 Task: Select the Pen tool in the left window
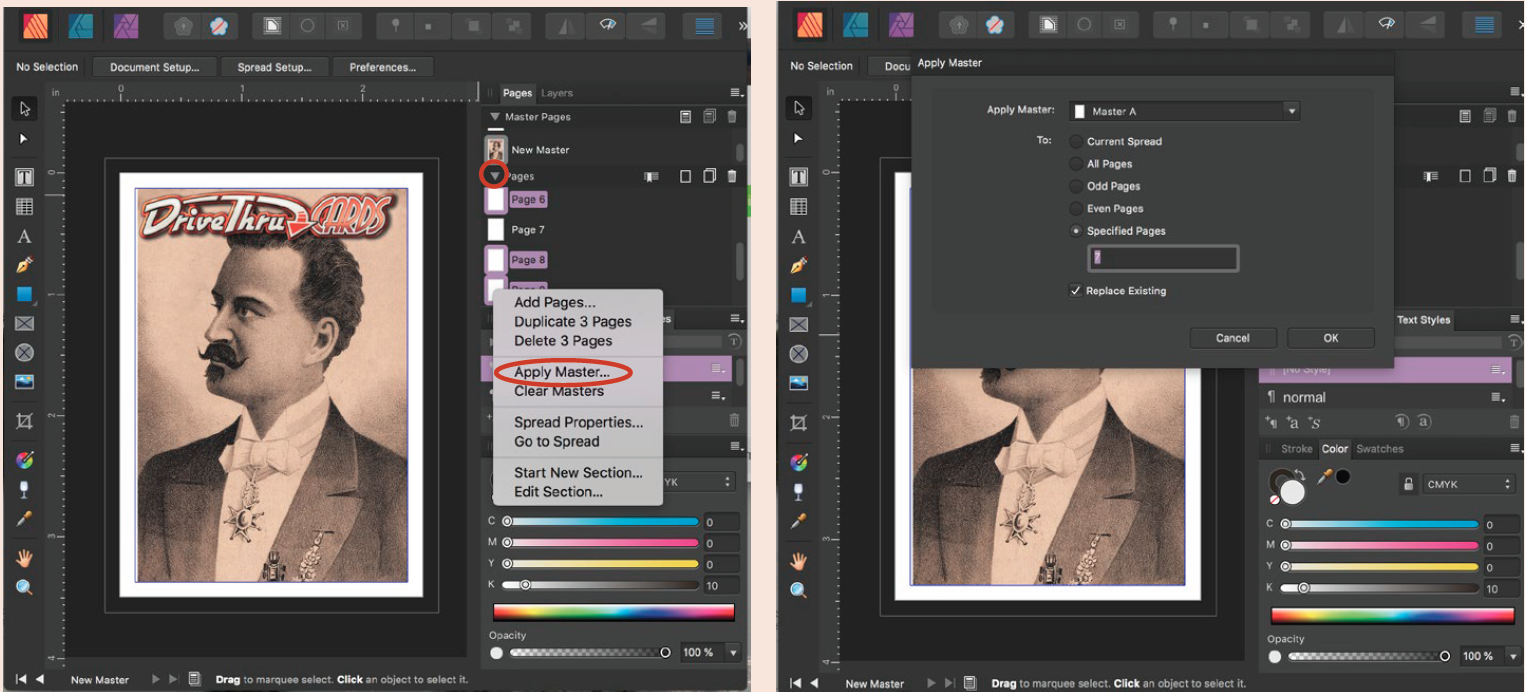click(25, 266)
